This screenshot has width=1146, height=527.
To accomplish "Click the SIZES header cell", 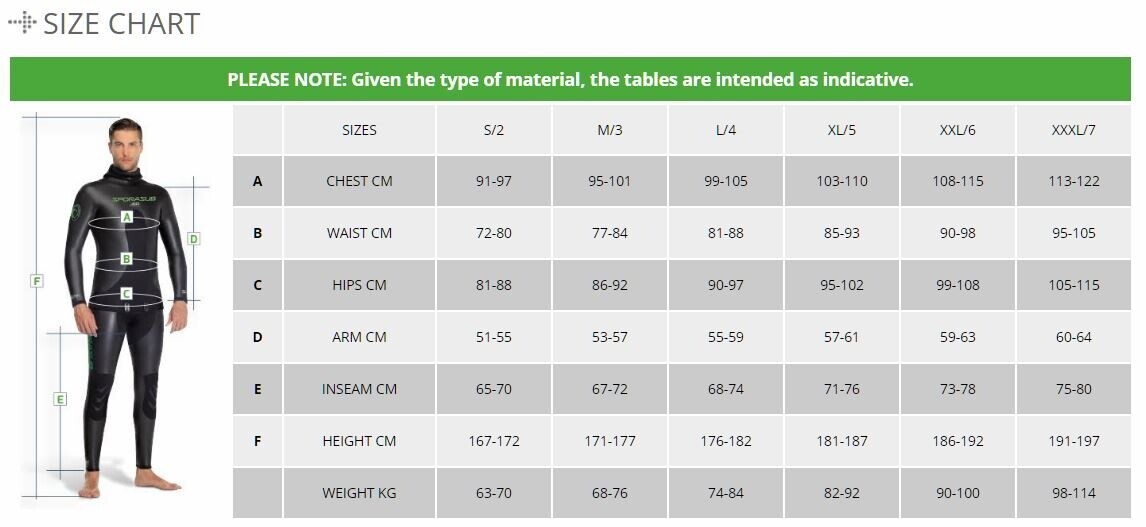I will point(359,130).
